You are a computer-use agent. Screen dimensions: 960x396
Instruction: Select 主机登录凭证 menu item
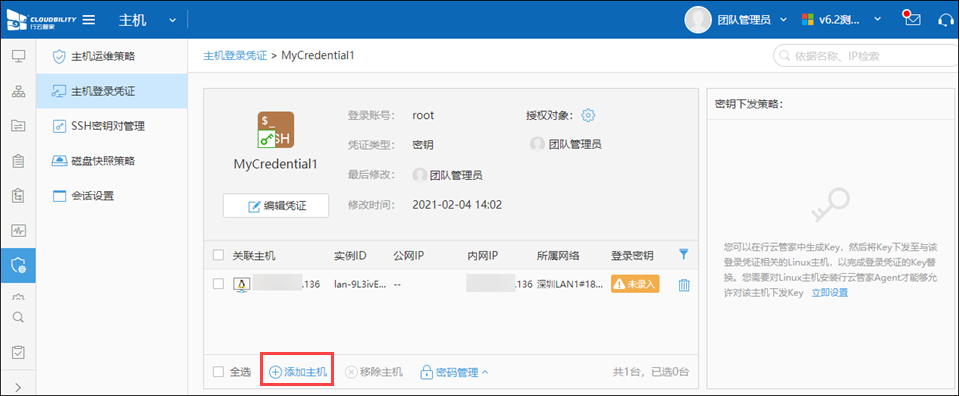(x=111, y=91)
